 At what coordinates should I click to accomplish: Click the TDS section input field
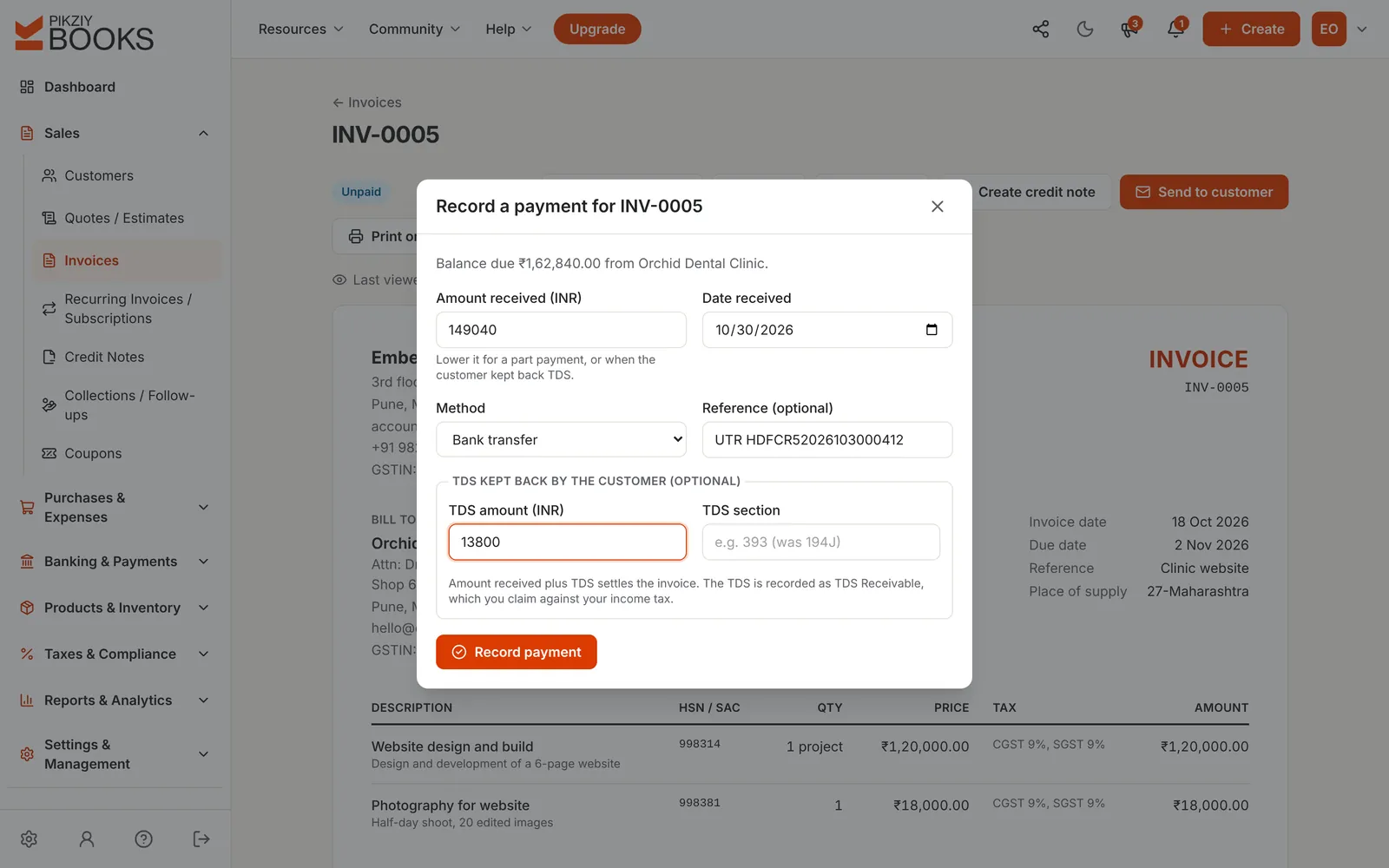coord(821,542)
